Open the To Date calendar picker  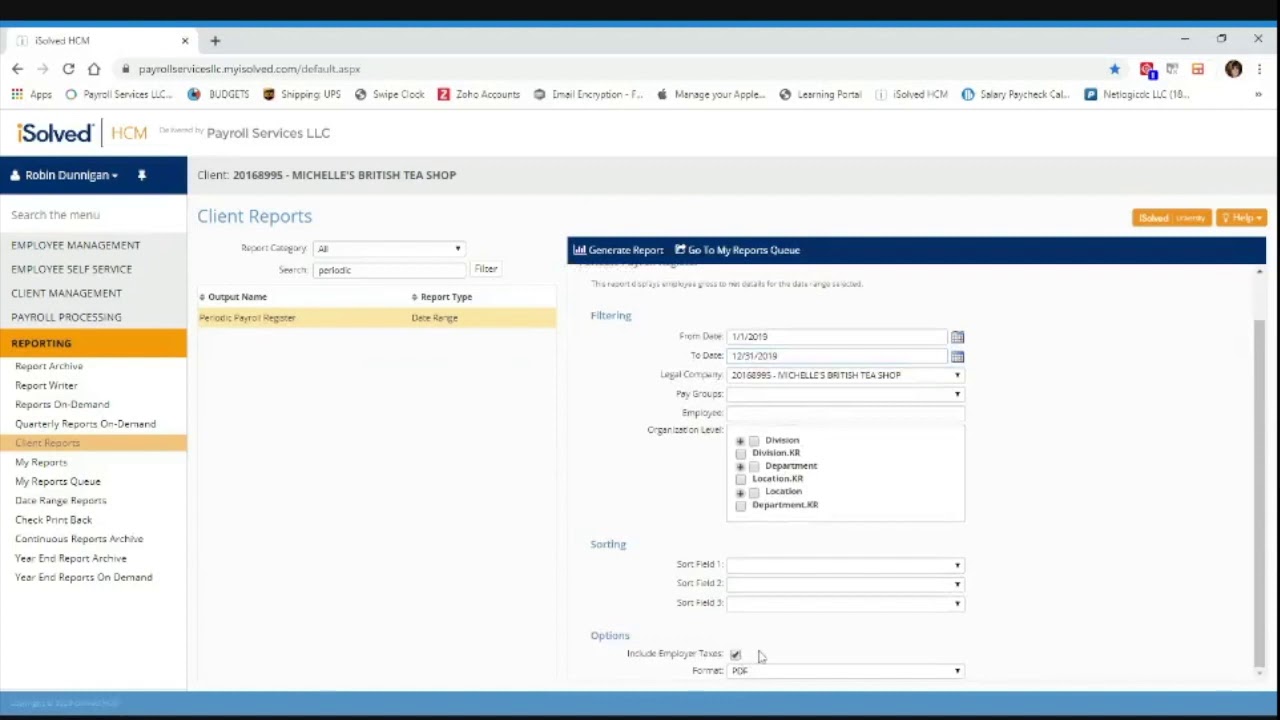click(957, 356)
